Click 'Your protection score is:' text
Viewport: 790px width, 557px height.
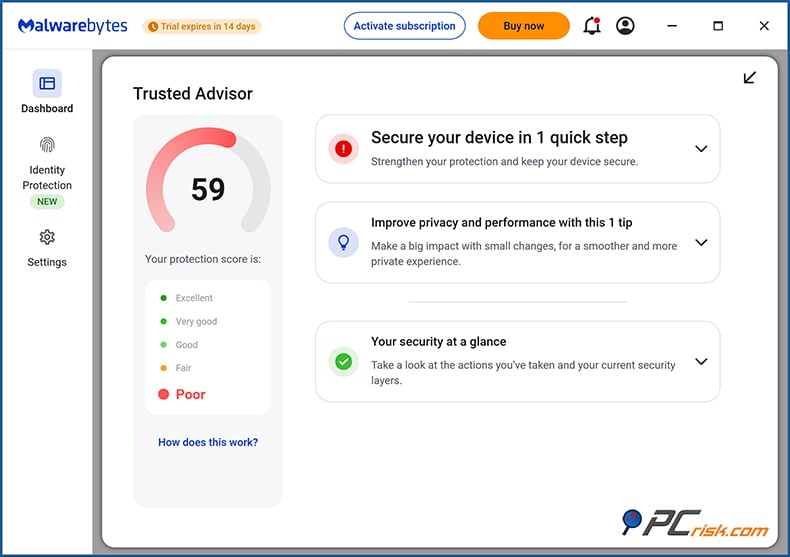coord(203,259)
